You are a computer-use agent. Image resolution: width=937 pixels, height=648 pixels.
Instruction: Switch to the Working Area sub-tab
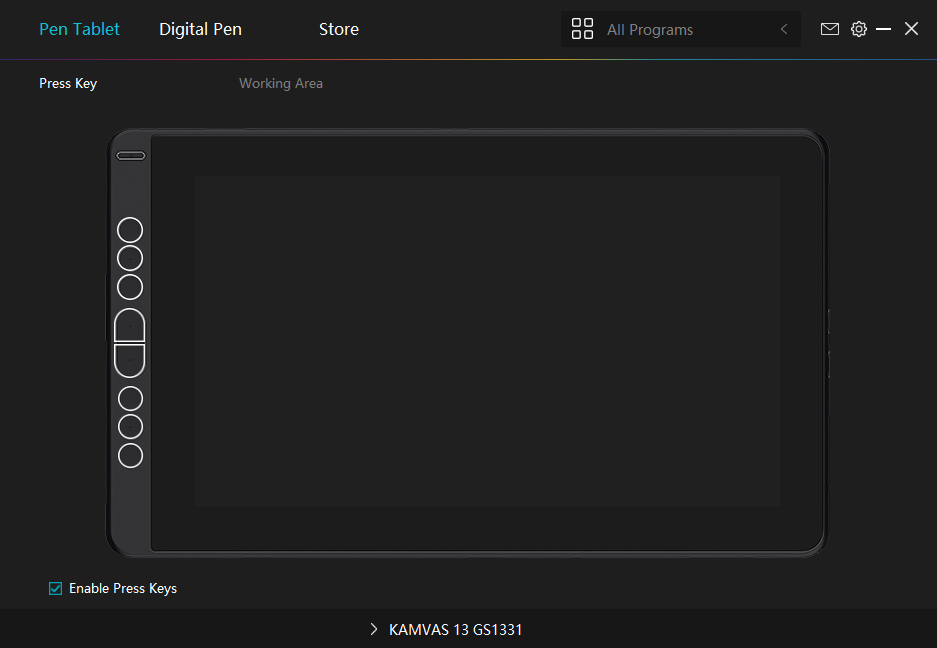(281, 84)
